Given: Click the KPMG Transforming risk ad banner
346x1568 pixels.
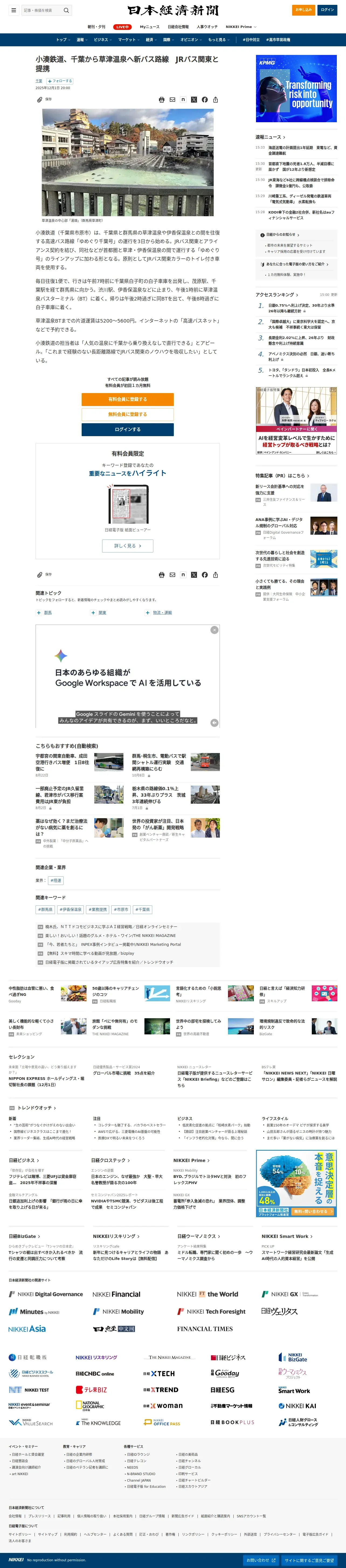Looking at the screenshot, I should click(x=296, y=89).
